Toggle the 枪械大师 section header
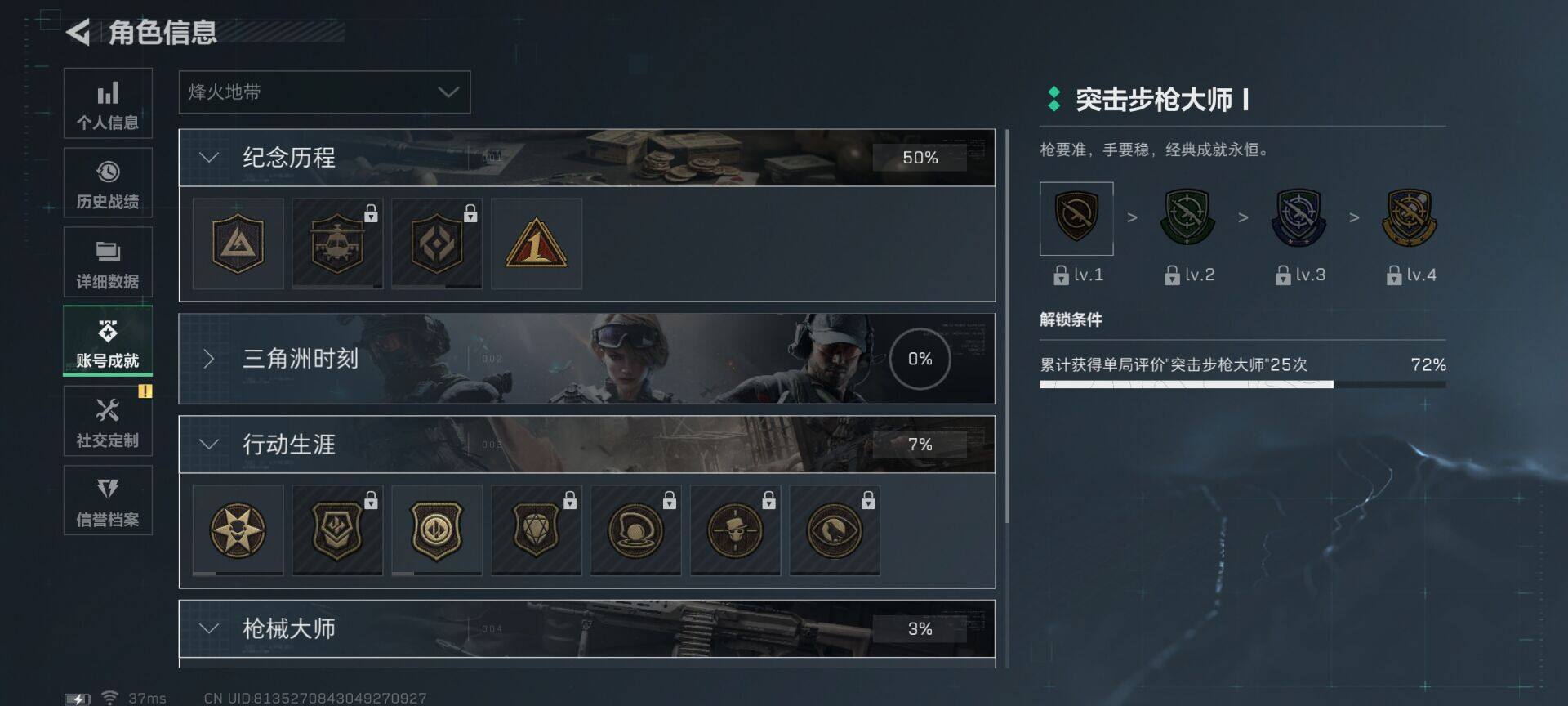Viewport: 1568px width, 706px height. 586,628
